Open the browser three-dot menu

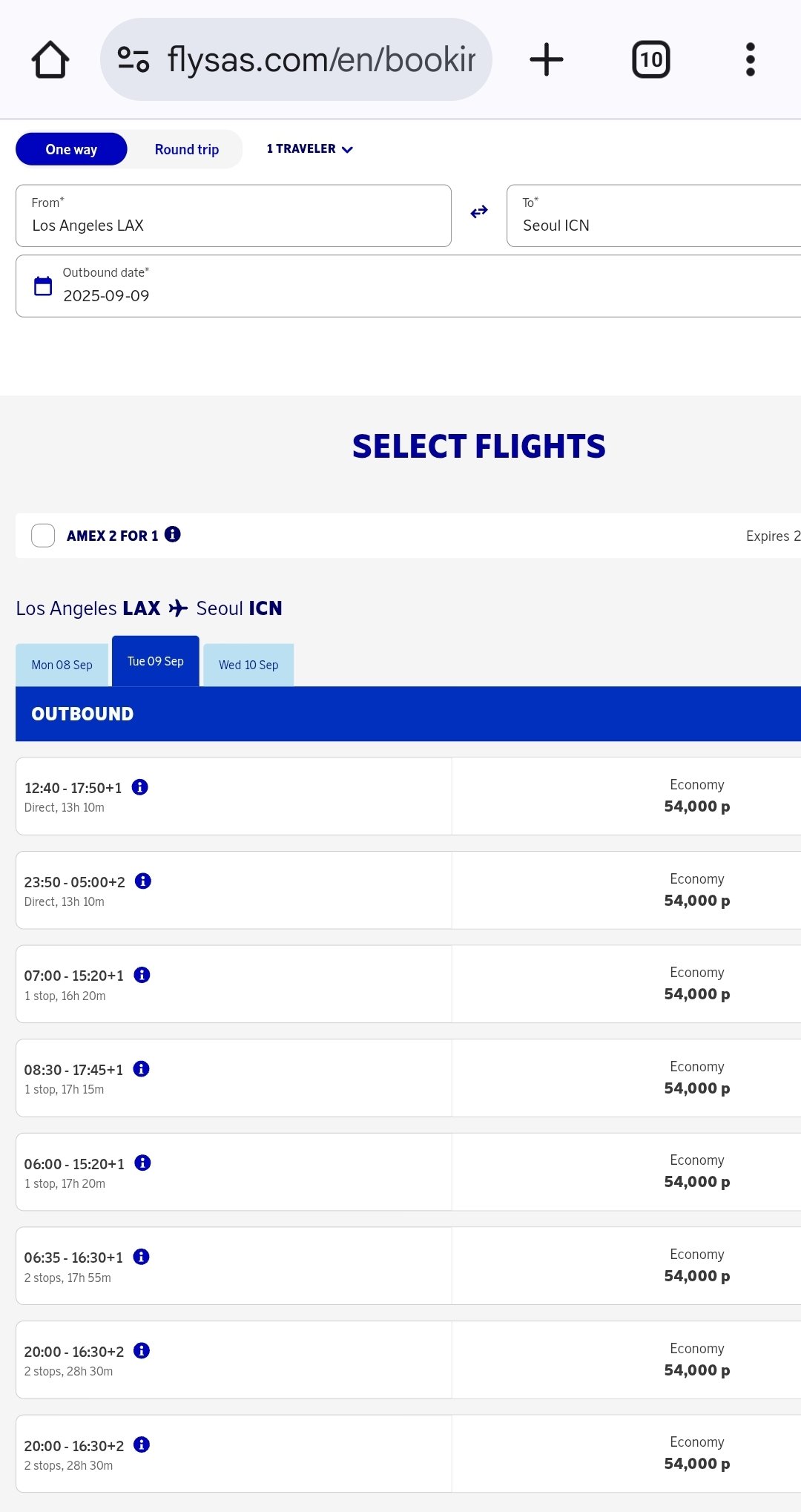tap(750, 59)
